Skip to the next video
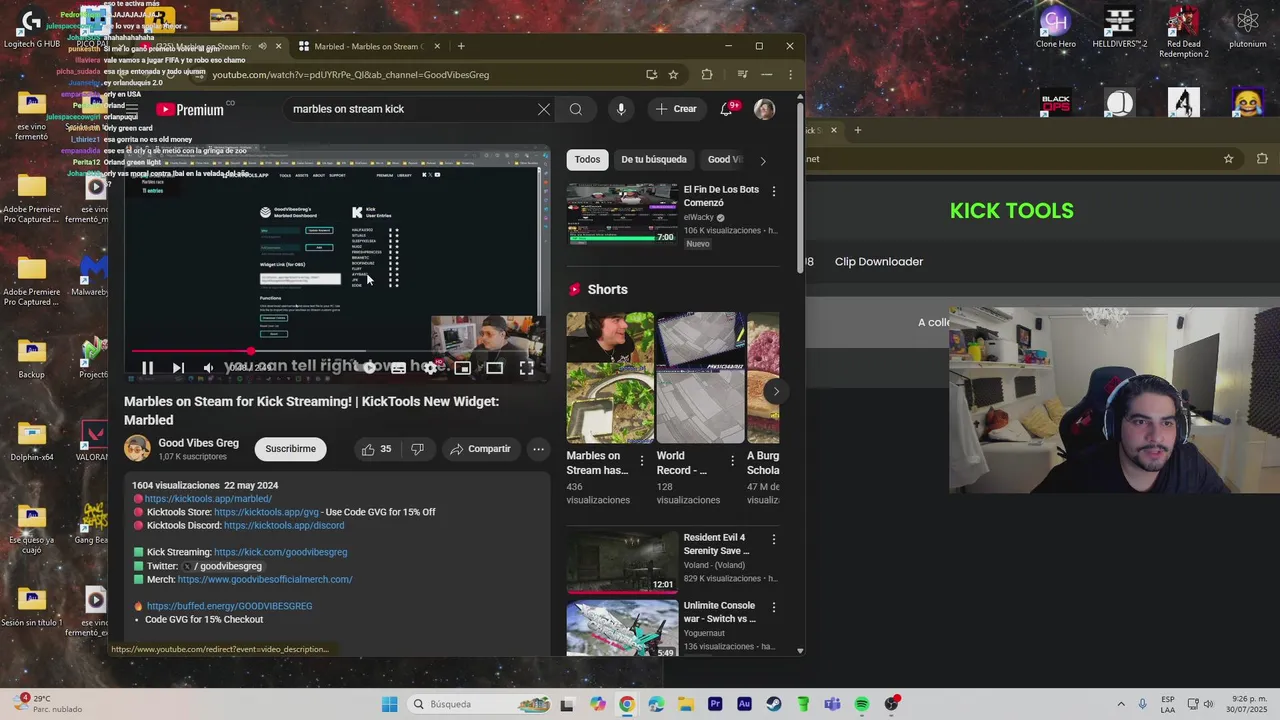This screenshot has height=720, width=1280. point(178,368)
